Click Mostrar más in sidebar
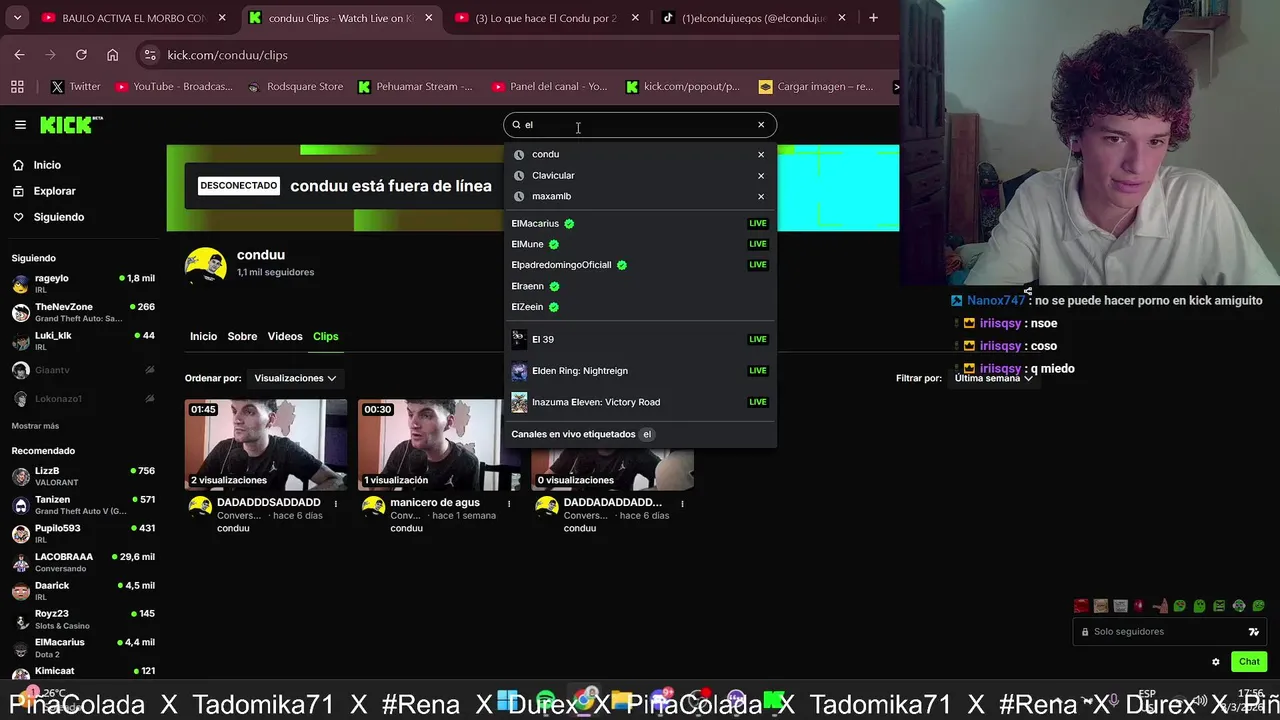 [35, 426]
